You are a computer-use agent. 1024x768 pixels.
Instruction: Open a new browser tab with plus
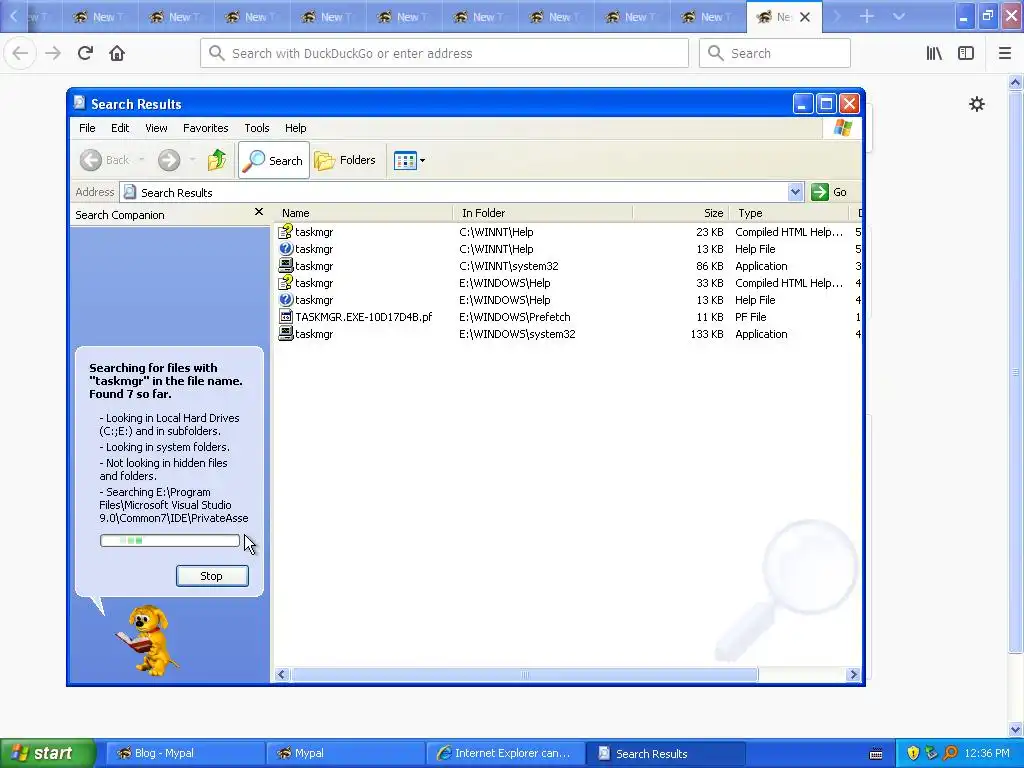867,16
